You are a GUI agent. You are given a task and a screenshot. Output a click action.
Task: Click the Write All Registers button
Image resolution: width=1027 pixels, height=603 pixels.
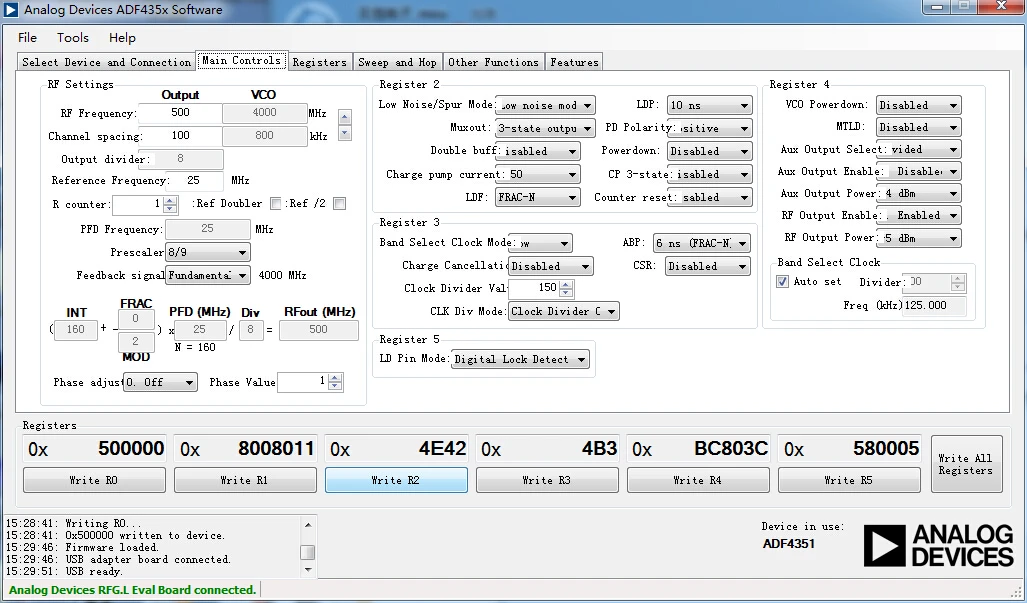(966, 464)
